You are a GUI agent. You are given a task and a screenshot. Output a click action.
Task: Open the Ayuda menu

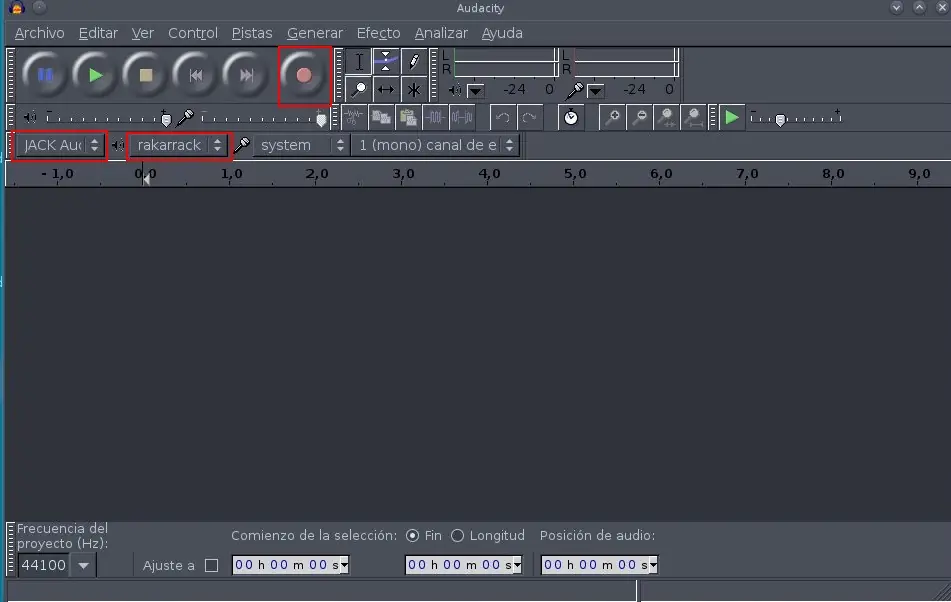(502, 33)
